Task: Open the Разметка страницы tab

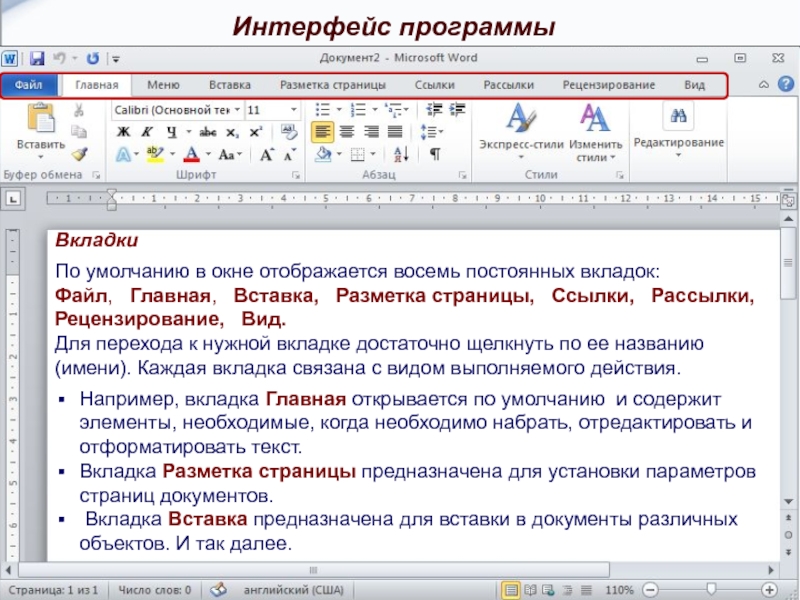Action: click(332, 85)
